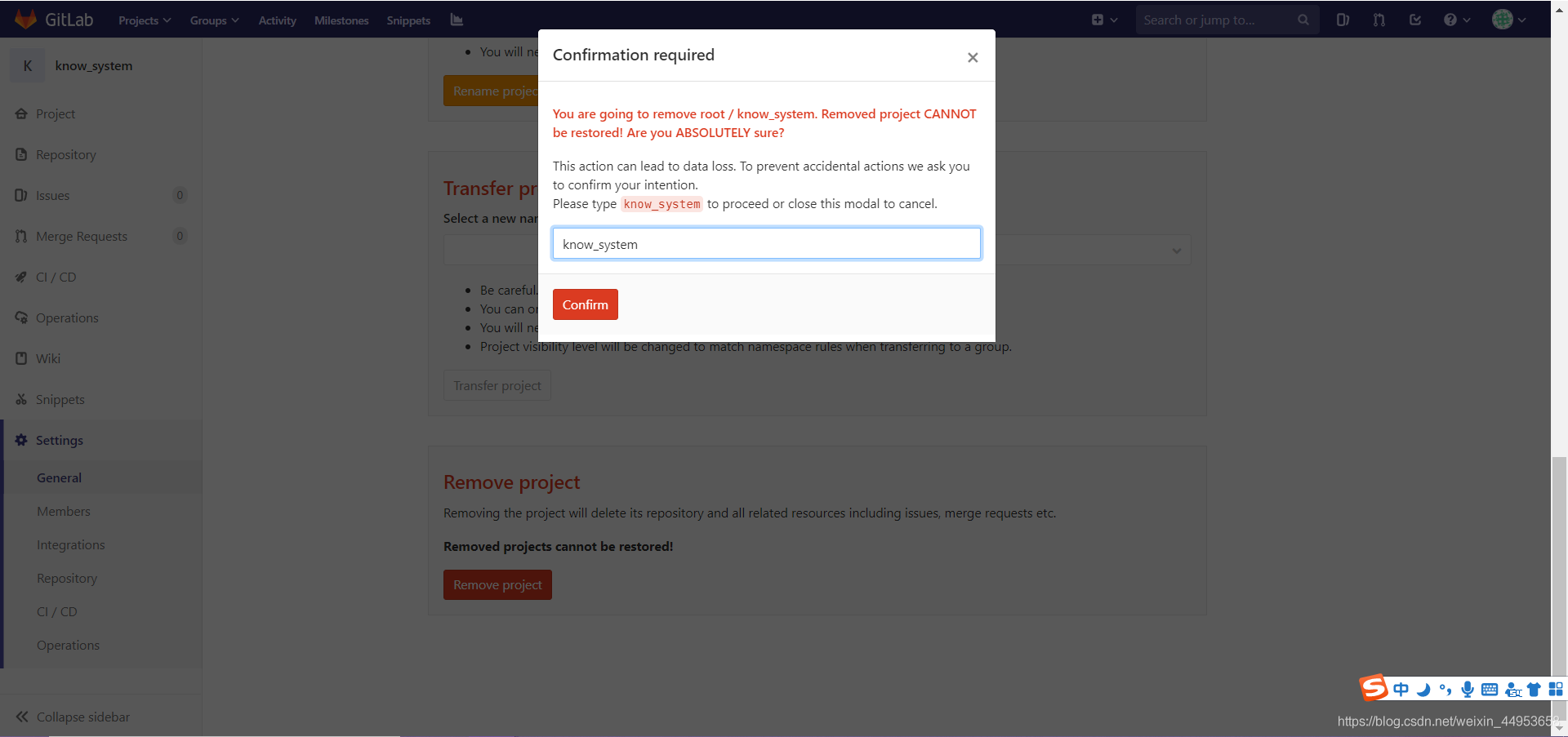Viewport: 1568px width, 737px height.
Task: Open the issues icon in top navbar
Action: click(x=1343, y=20)
